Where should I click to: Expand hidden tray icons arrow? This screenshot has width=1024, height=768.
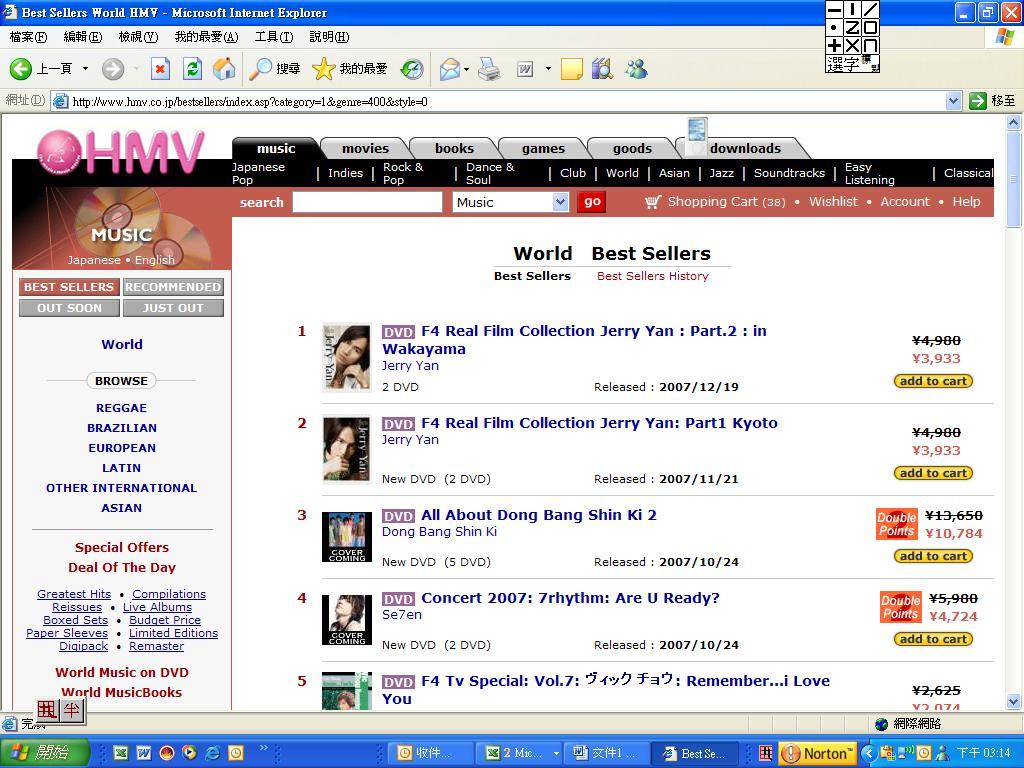click(x=869, y=753)
